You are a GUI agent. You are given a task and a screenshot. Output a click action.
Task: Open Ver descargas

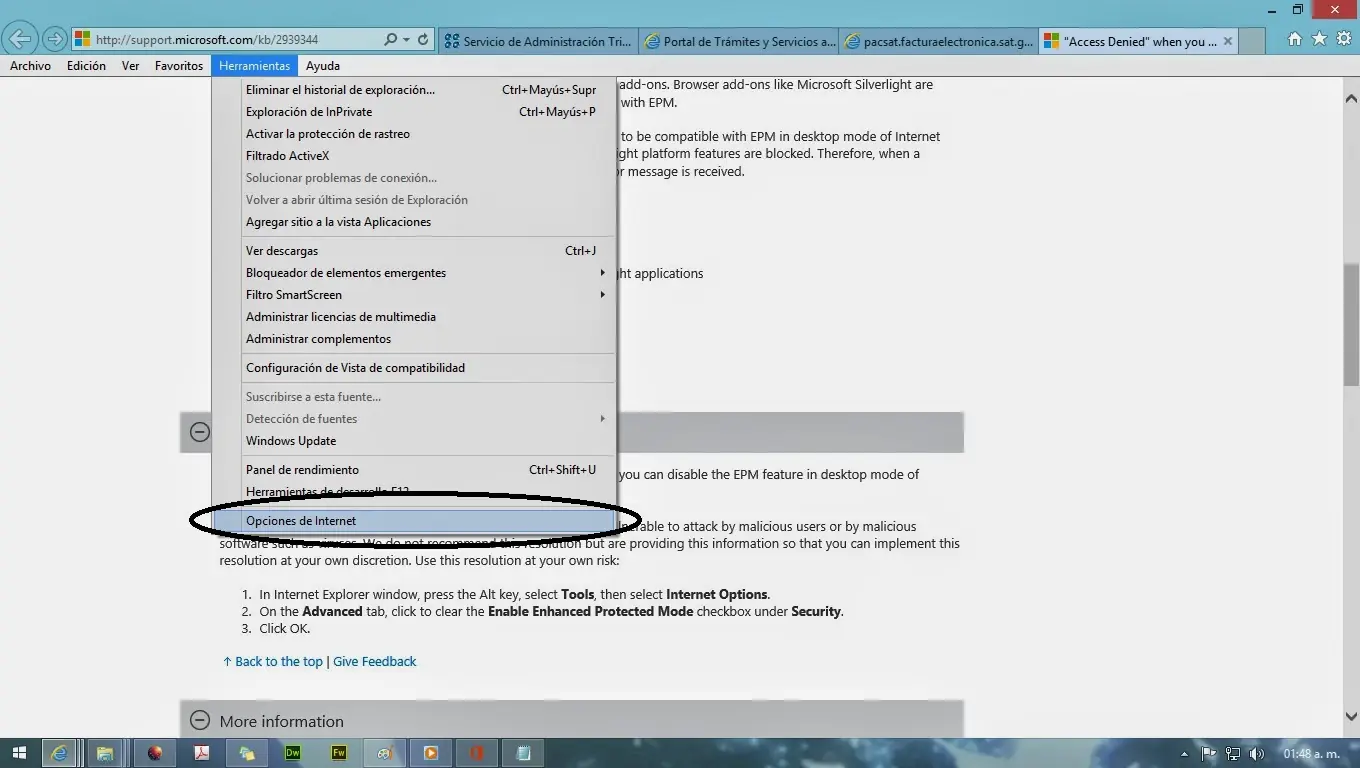click(x=429, y=251)
